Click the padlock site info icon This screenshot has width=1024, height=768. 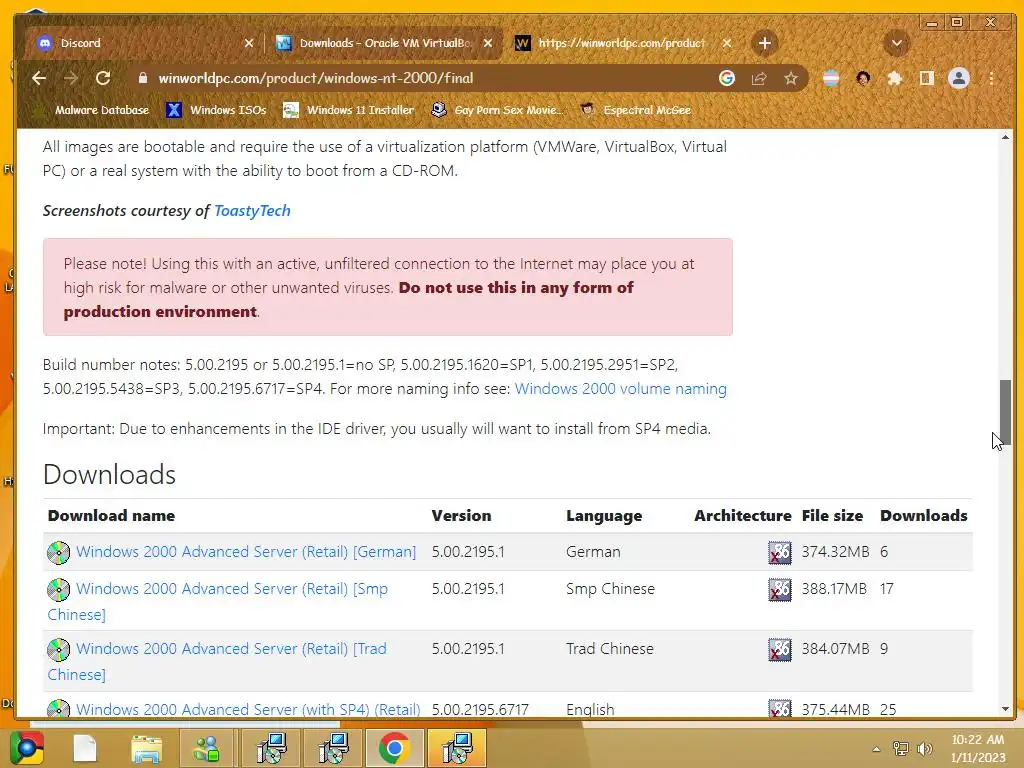click(142, 78)
